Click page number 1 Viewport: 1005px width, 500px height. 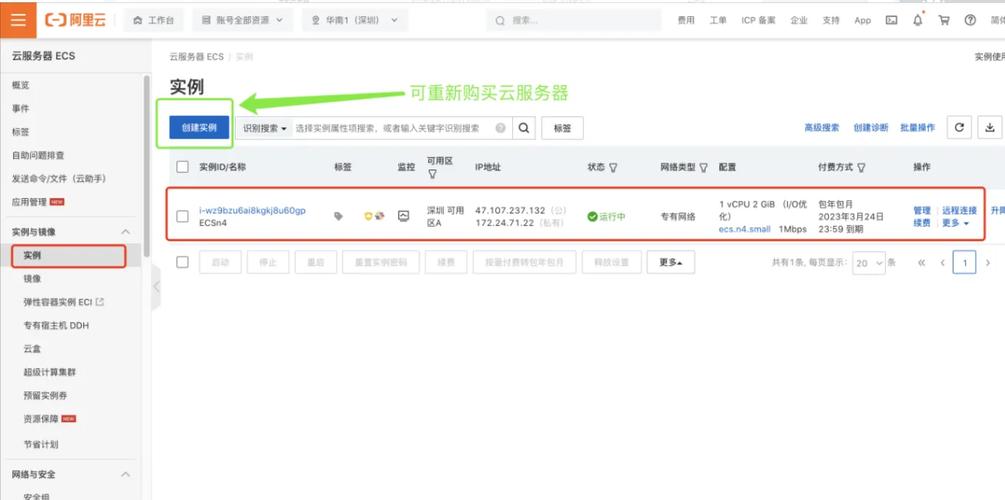(965, 263)
